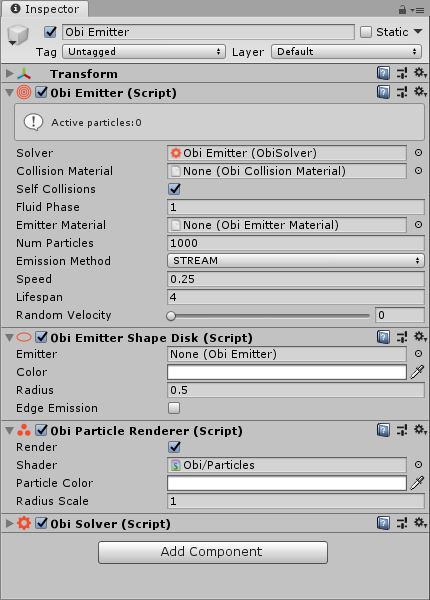
Task: Click the Random Velocity slider handle
Action: (171, 316)
